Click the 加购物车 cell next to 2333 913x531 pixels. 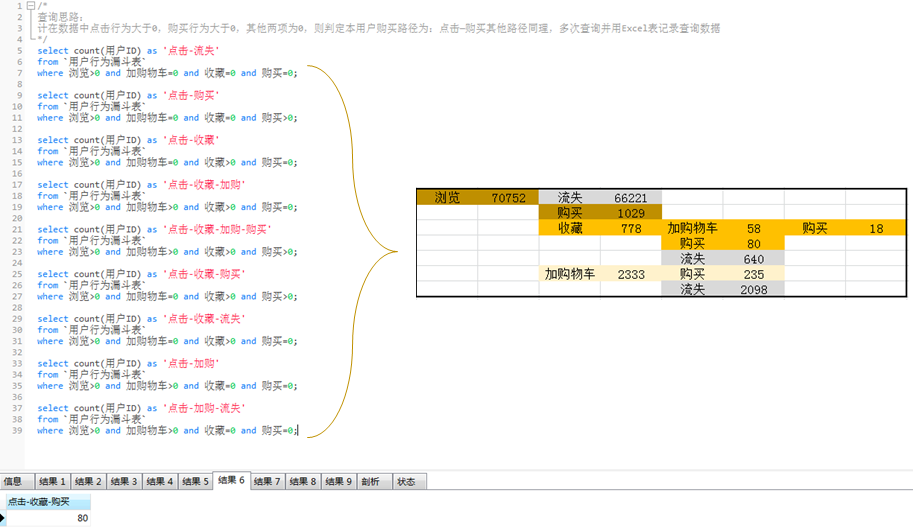(x=570, y=274)
